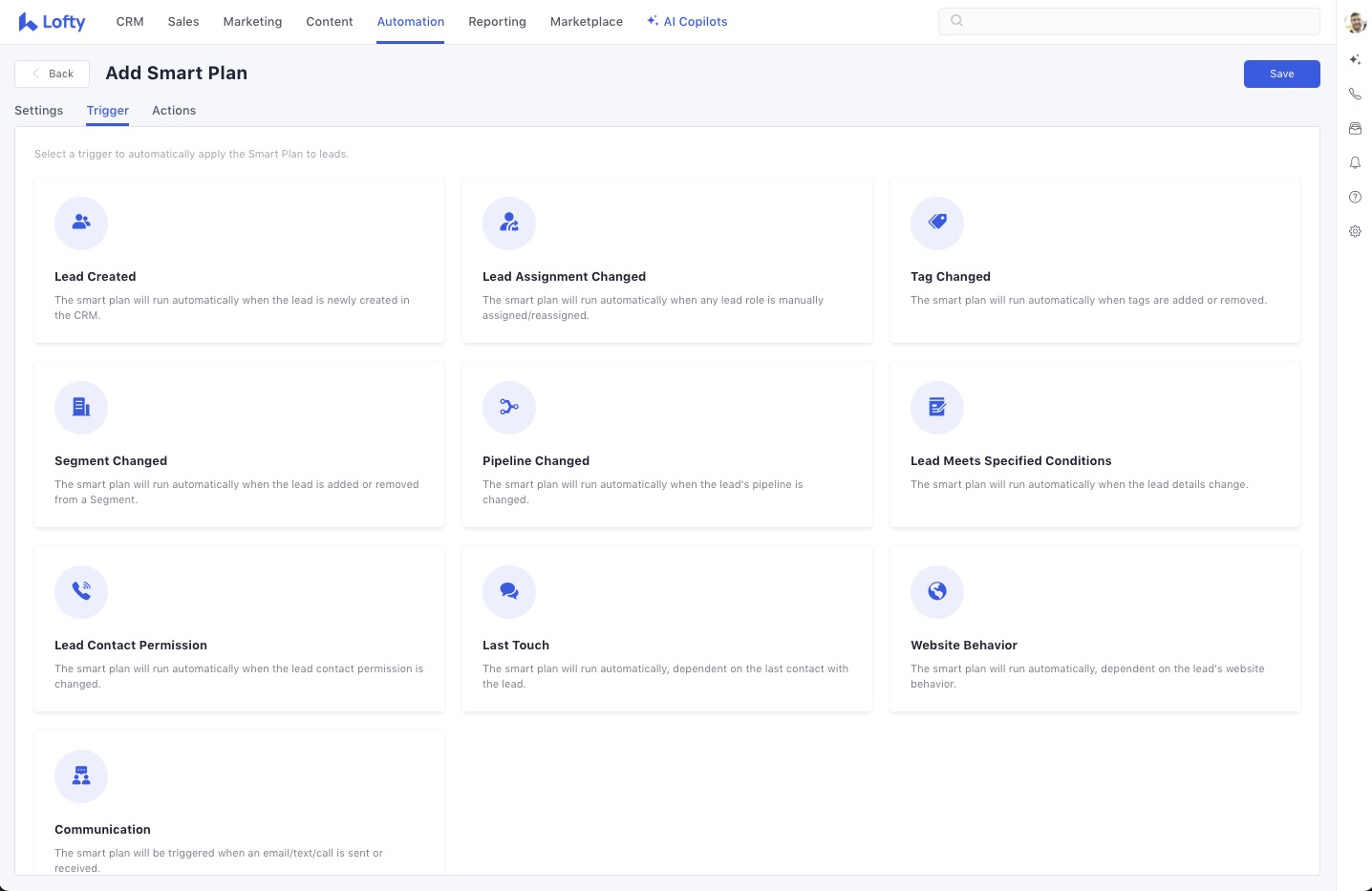Choose the Segment Changed document icon
Image resolution: width=1372 pixels, height=891 pixels.
click(81, 407)
